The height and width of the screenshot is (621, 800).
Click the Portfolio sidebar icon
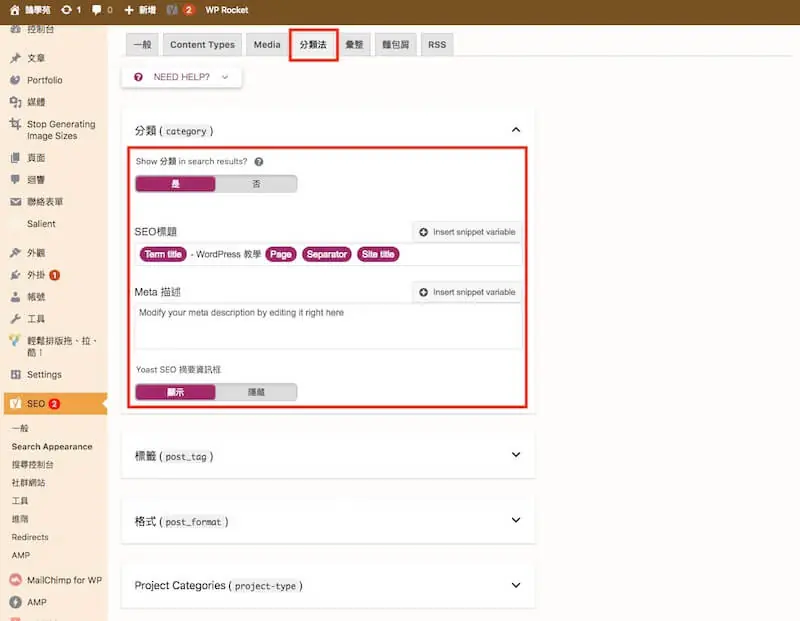tap(15, 80)
